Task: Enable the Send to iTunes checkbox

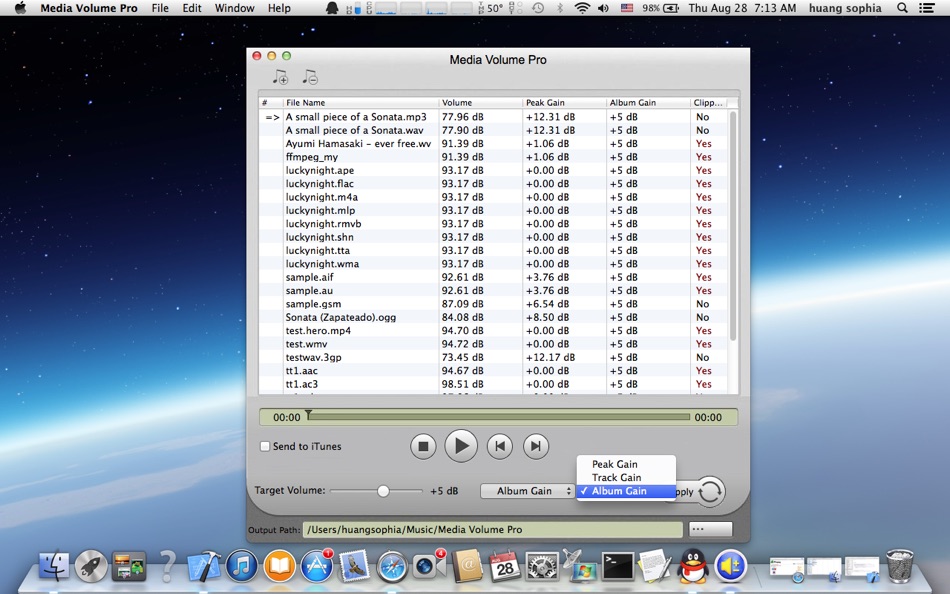Action: click(x=265, y=446)
